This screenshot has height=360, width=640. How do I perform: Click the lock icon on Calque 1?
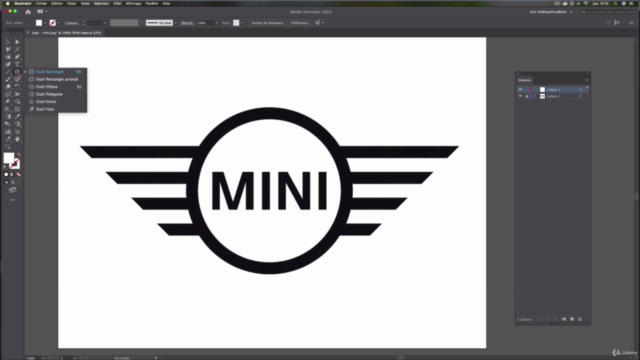527,96
